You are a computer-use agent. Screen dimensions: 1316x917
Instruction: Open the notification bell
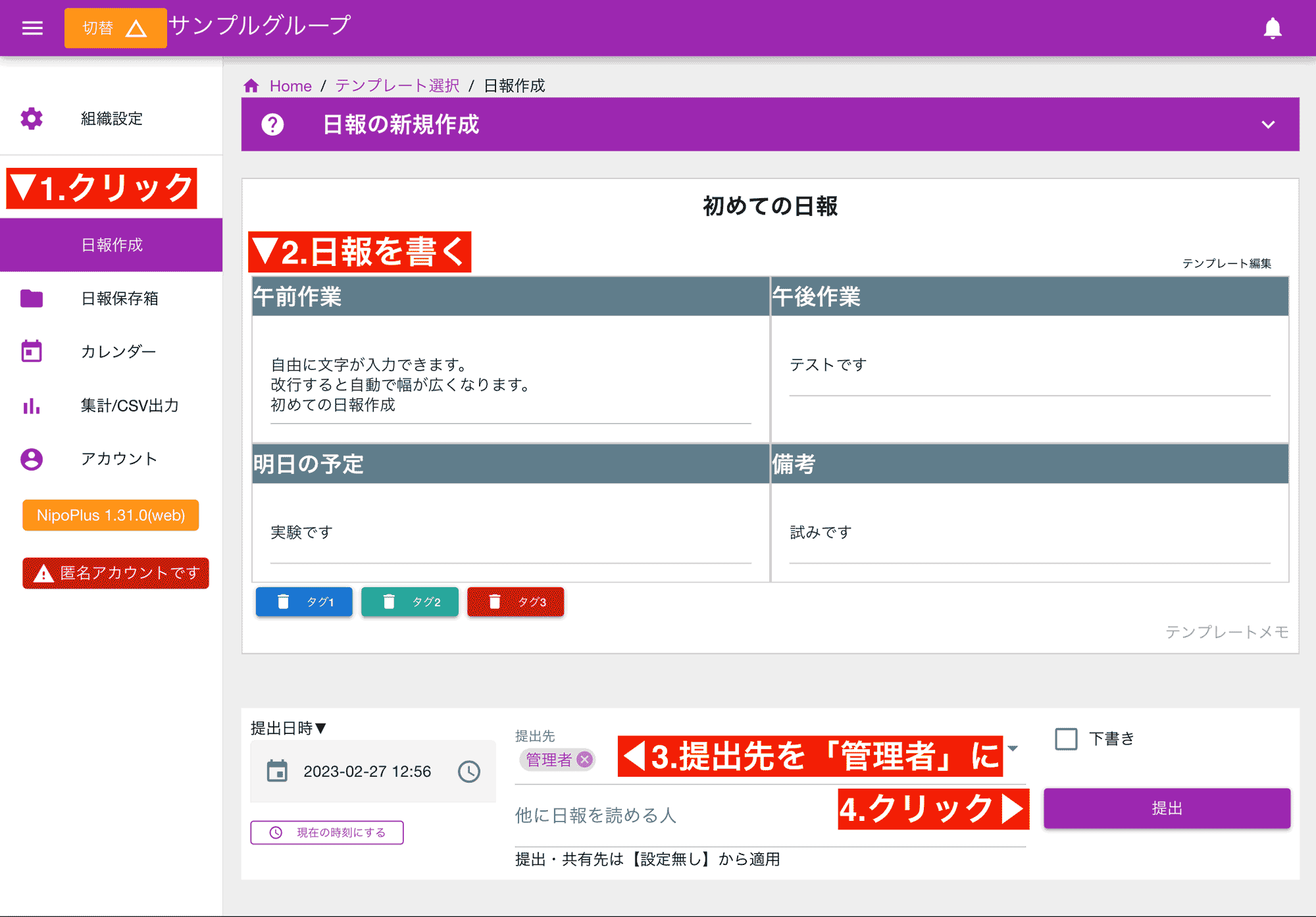pyautogui.click(x=1273, y=28)
